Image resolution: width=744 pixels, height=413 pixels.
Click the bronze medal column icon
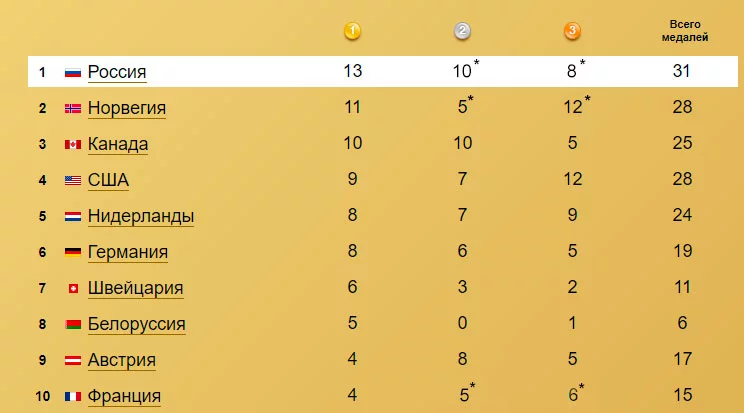point(572,31)
